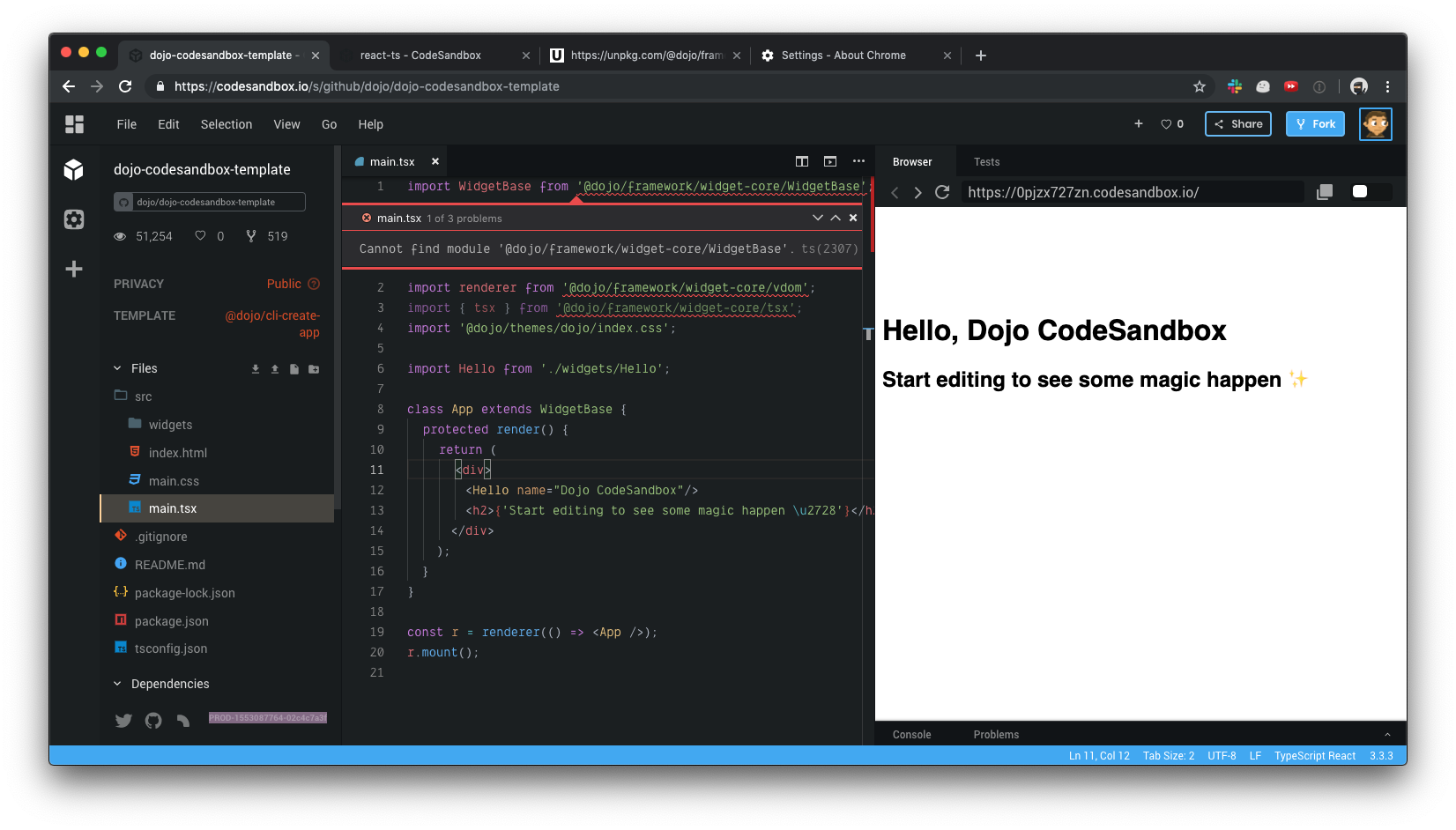Open the Spectrum icon at sidebar bottom

click(x=183, y=721)
